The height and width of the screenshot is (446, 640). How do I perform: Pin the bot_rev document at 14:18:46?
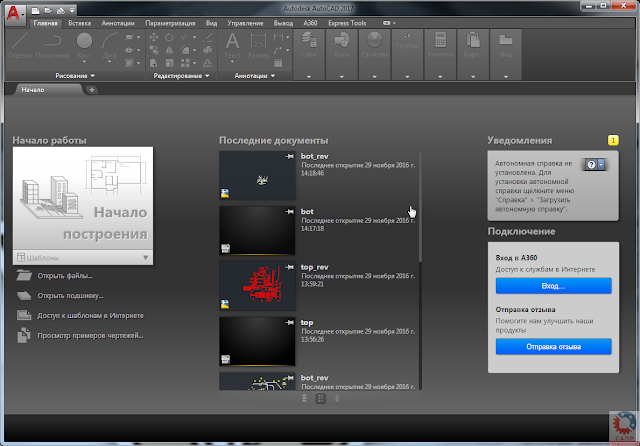tap(289, 156)
